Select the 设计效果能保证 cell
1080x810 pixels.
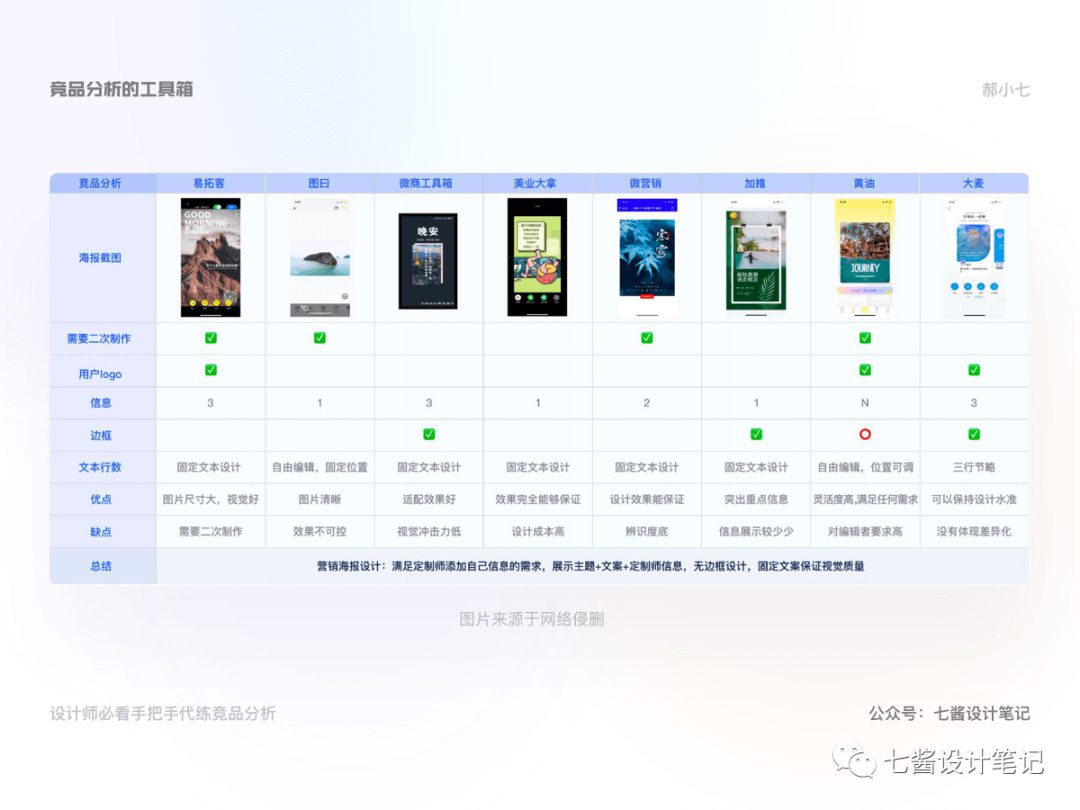pos(647,499)
